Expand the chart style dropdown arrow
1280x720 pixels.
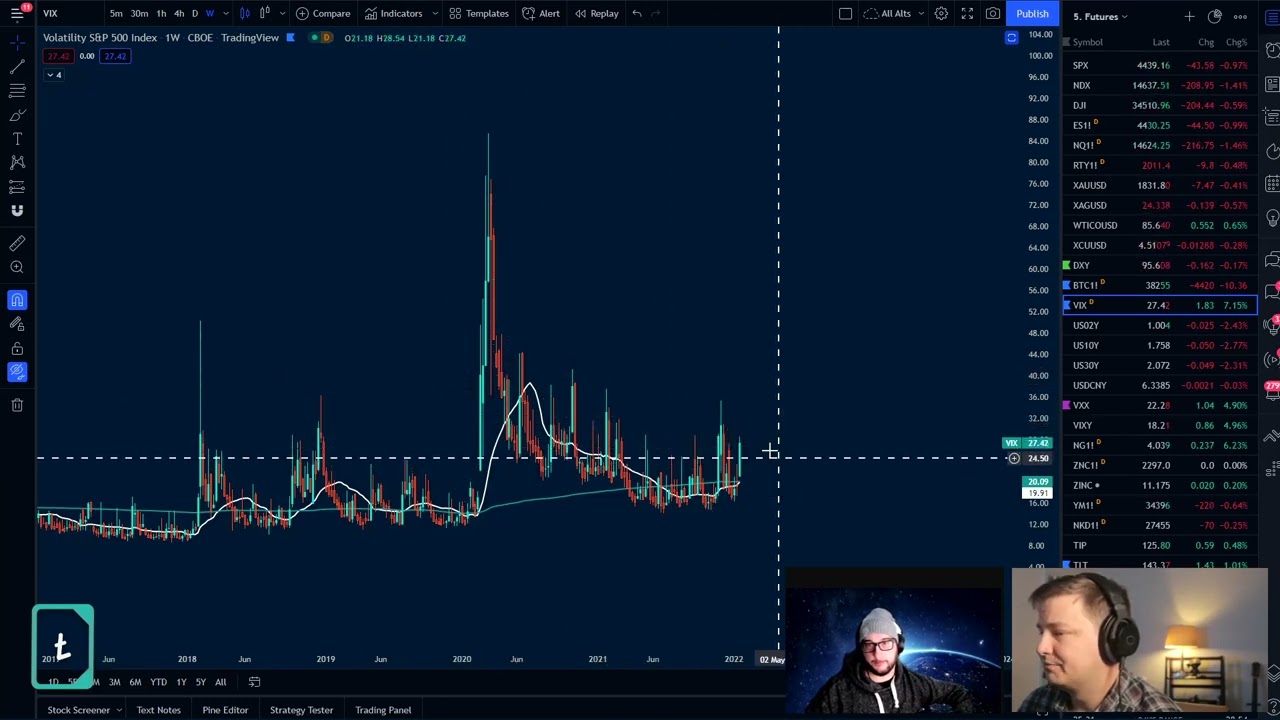[x=281, y=13]
